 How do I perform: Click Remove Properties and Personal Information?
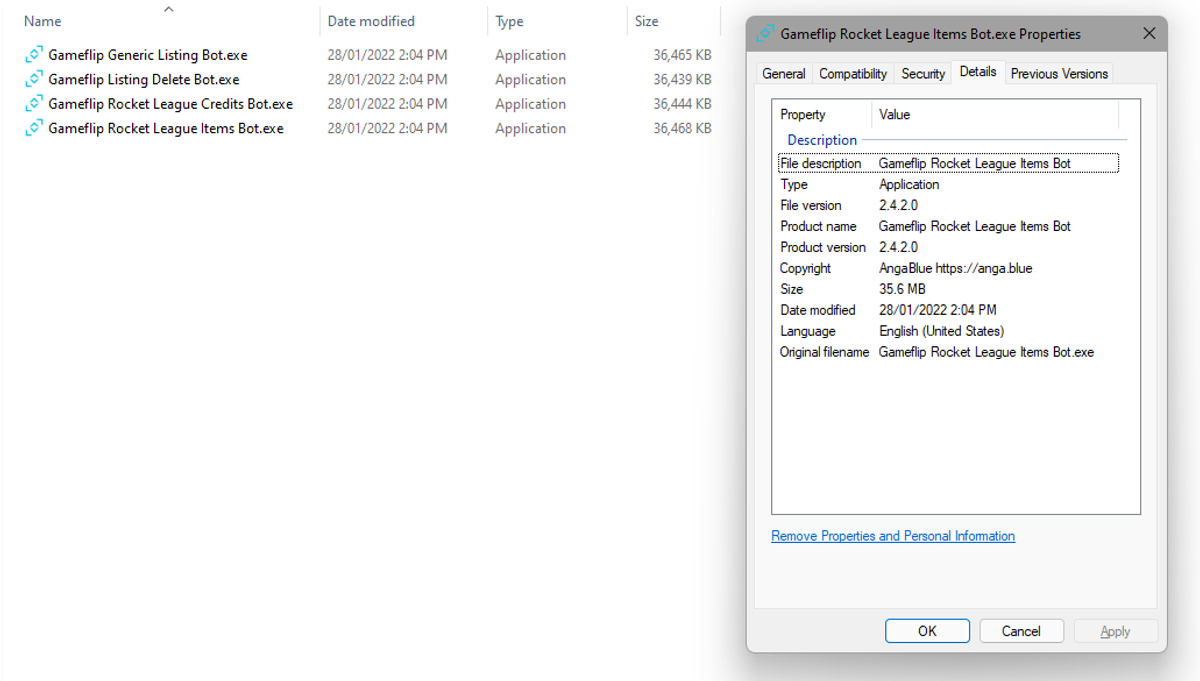(892, 536)
